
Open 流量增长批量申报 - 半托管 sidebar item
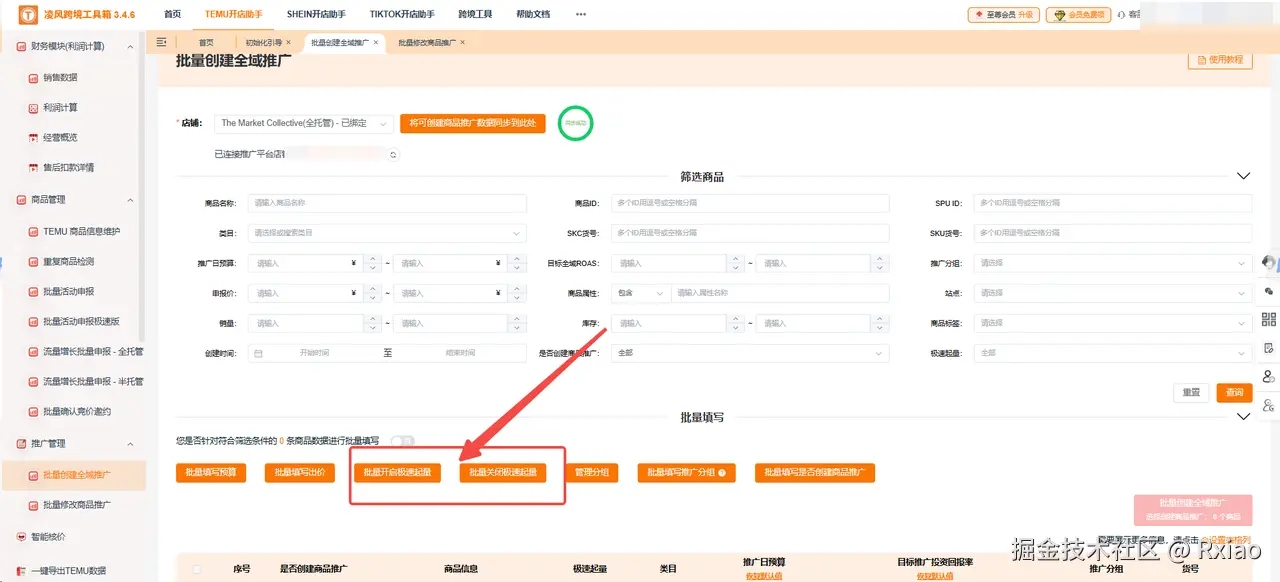click(x=93, y=381)
